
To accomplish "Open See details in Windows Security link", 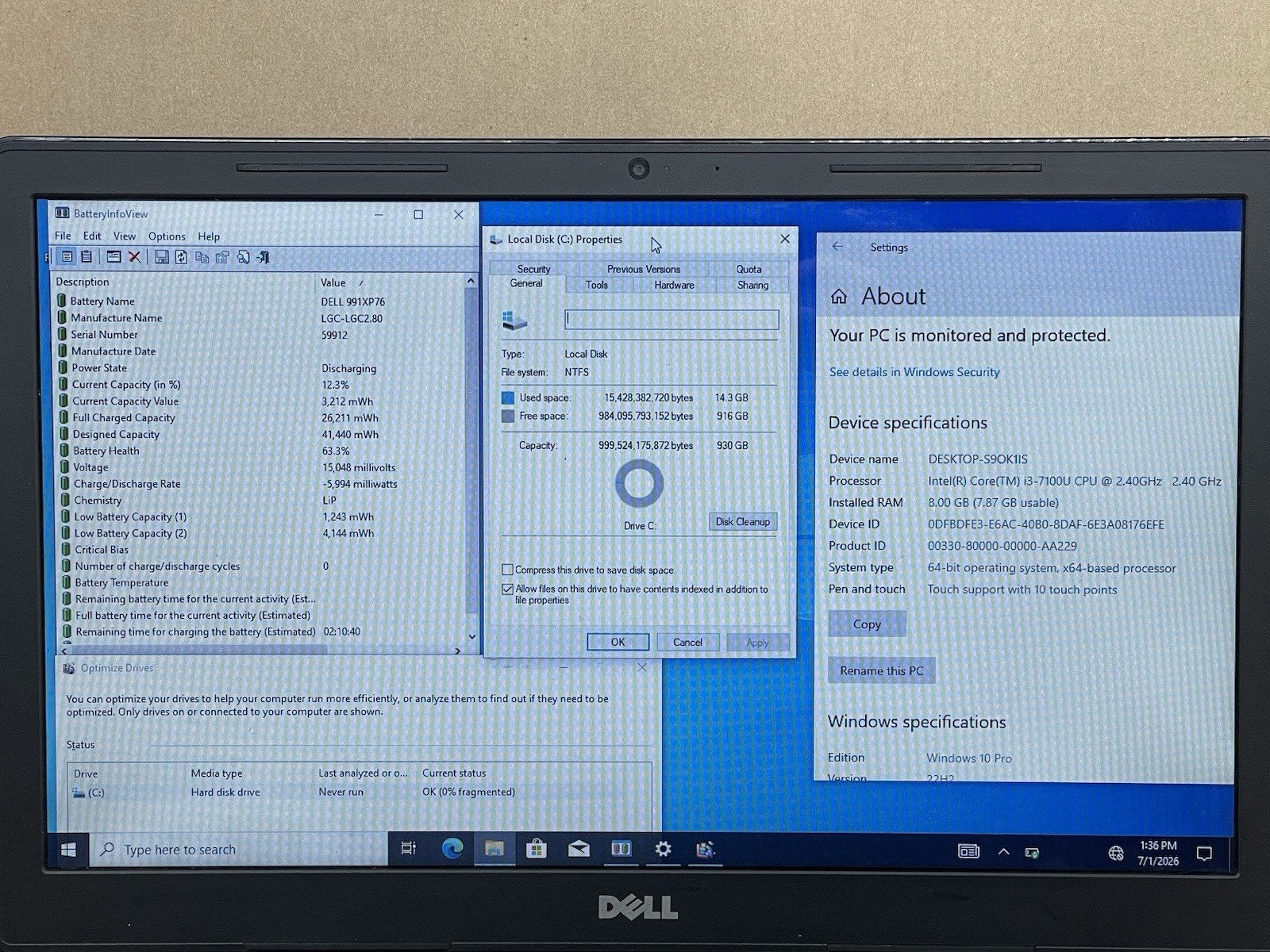I will pos(914,372).
